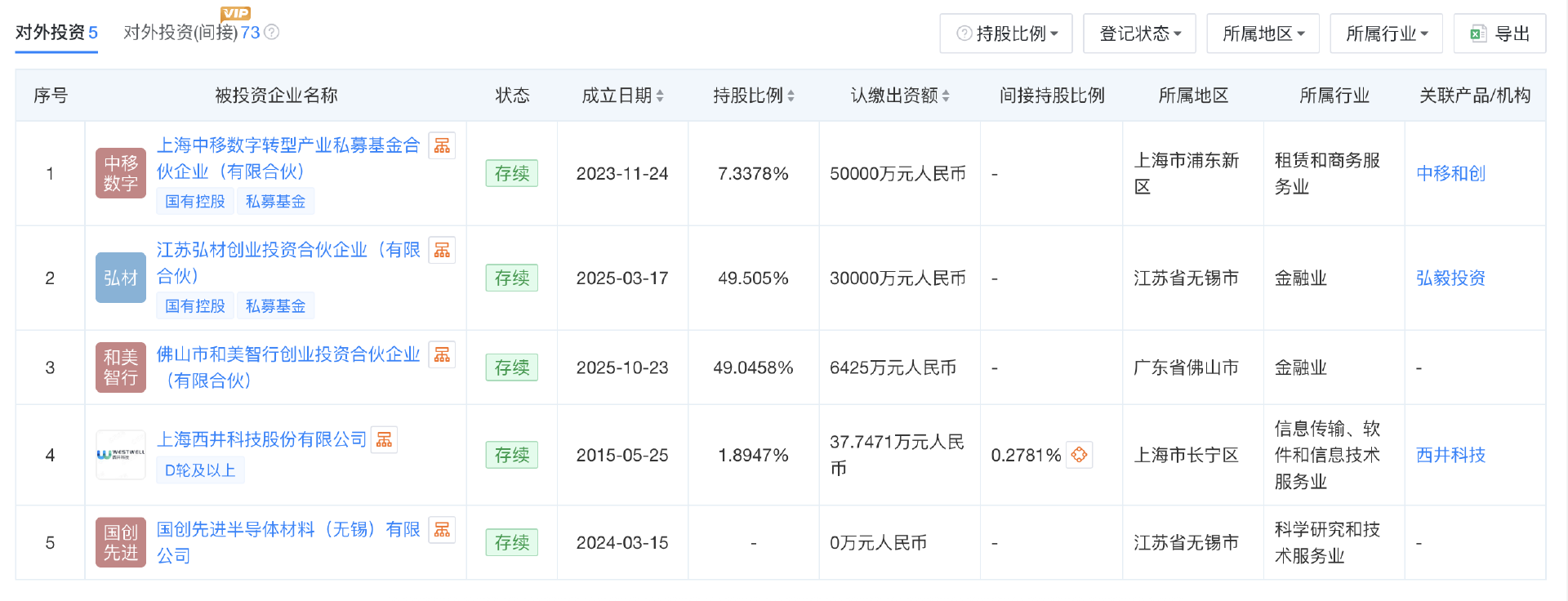Expand the 持股比例 filter dropdown
This screenshot has height=601, width=1568.
pyautogui.click(x=1006, y=33)
